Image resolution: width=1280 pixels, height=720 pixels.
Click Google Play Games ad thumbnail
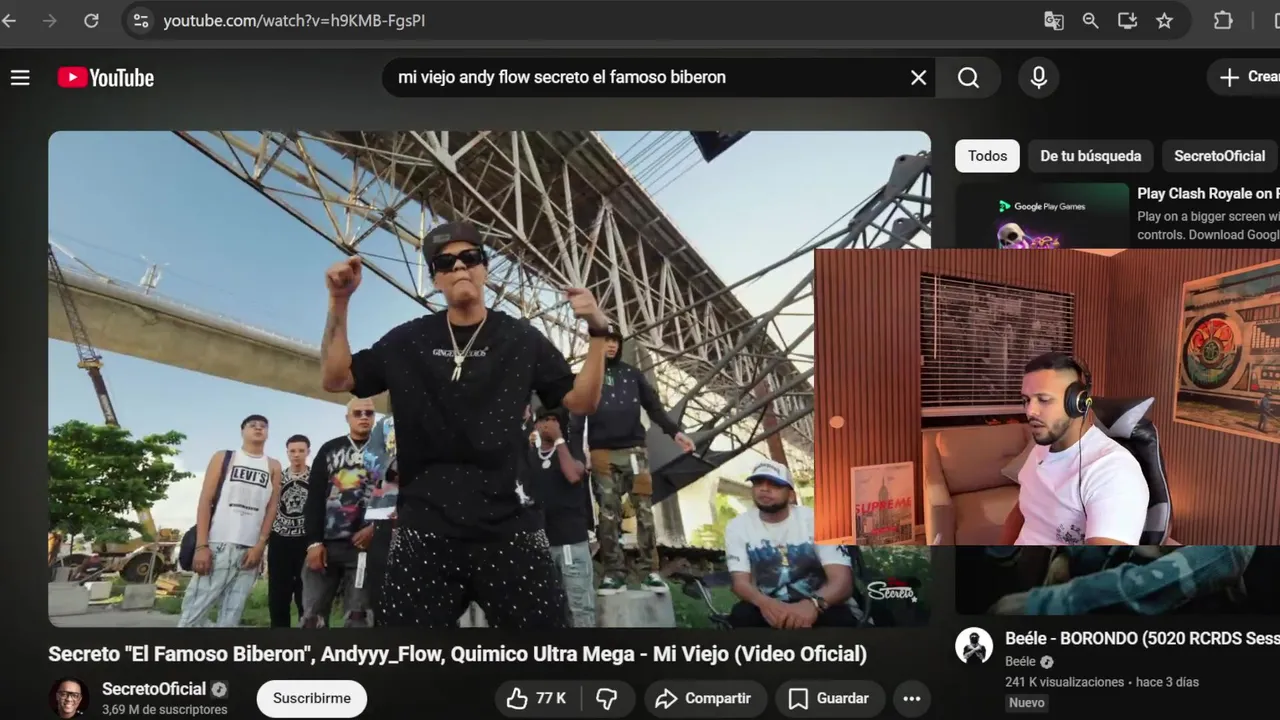(x=1042, y=215)
